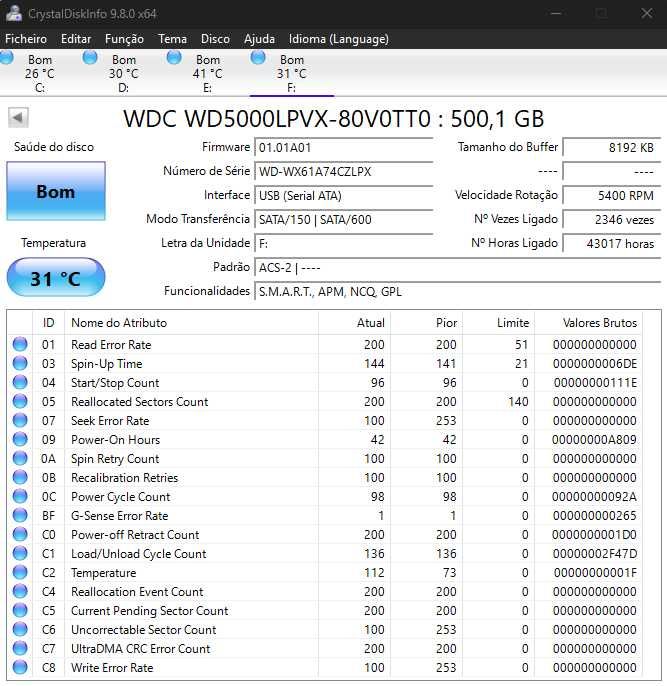Screen dimensions: 667x686
Task: Click the status icon for Reallocation Event Count
Action: point(20,592)
